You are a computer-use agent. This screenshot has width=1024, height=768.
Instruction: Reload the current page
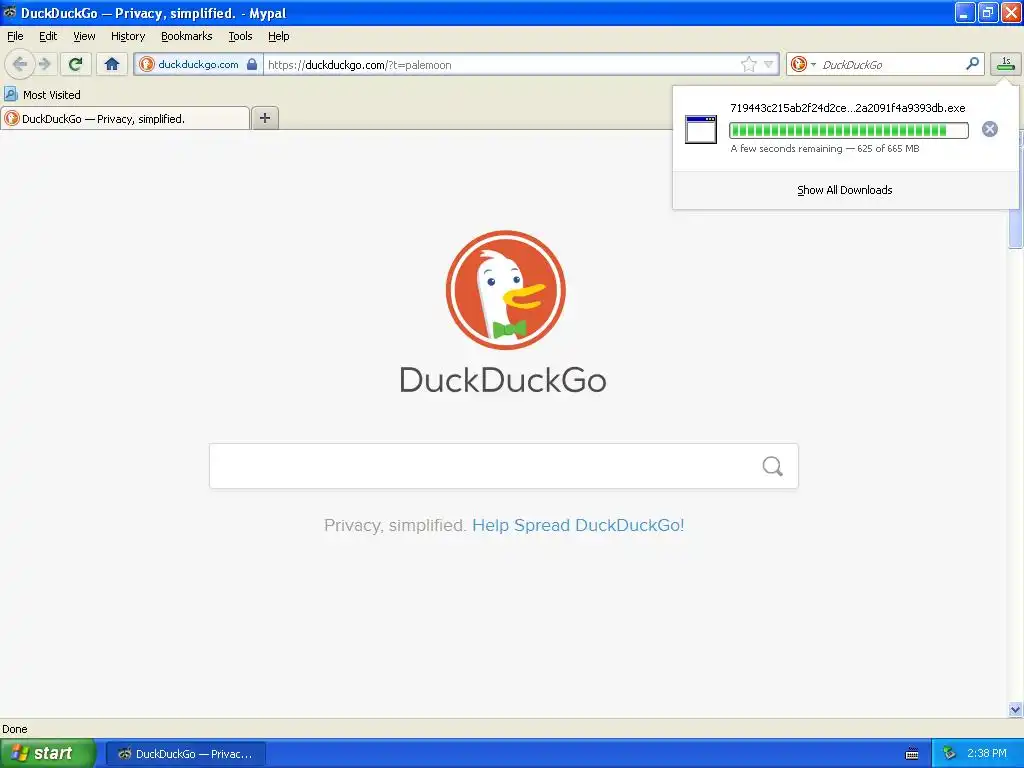click(76, 64)
